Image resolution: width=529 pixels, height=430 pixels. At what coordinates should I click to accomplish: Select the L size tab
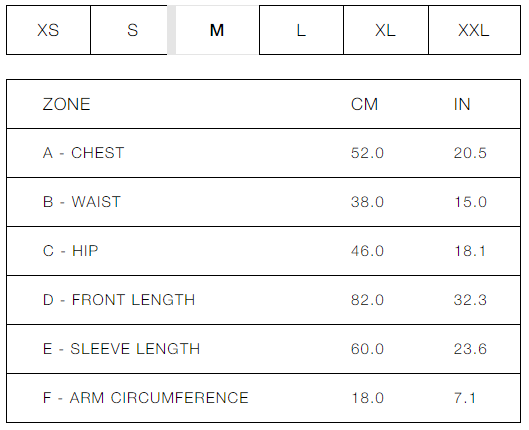(301, 30)
